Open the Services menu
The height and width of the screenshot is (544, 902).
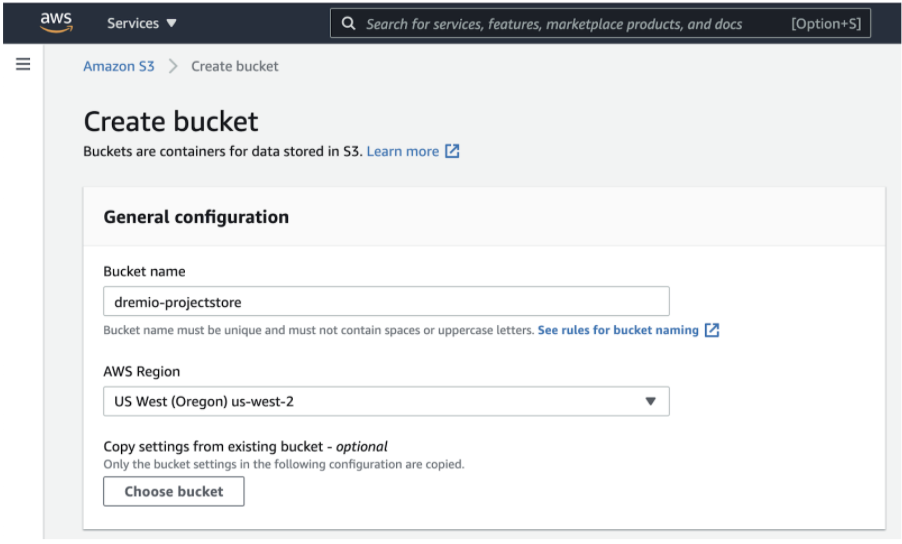click(141, 23)
